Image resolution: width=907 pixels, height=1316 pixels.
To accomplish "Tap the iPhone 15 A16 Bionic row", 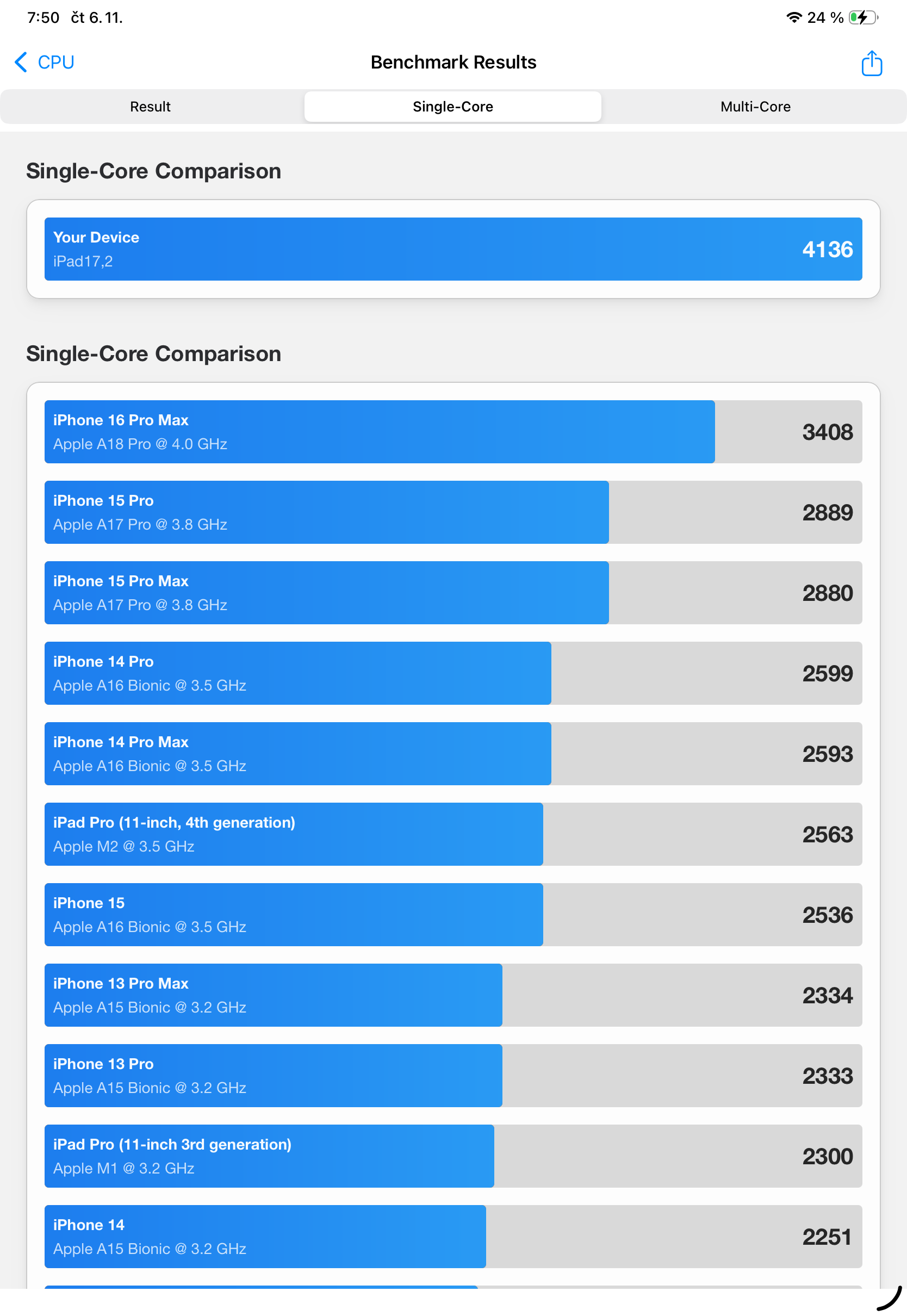I will (x=453, y=915).
